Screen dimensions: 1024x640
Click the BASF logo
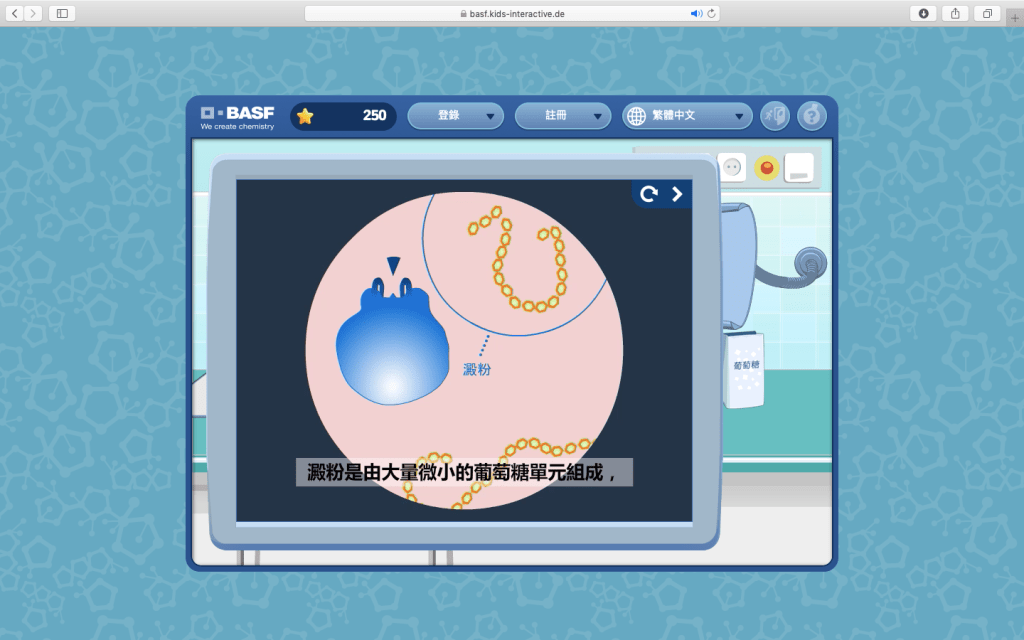pyautogui.click(x=237, y=116)
